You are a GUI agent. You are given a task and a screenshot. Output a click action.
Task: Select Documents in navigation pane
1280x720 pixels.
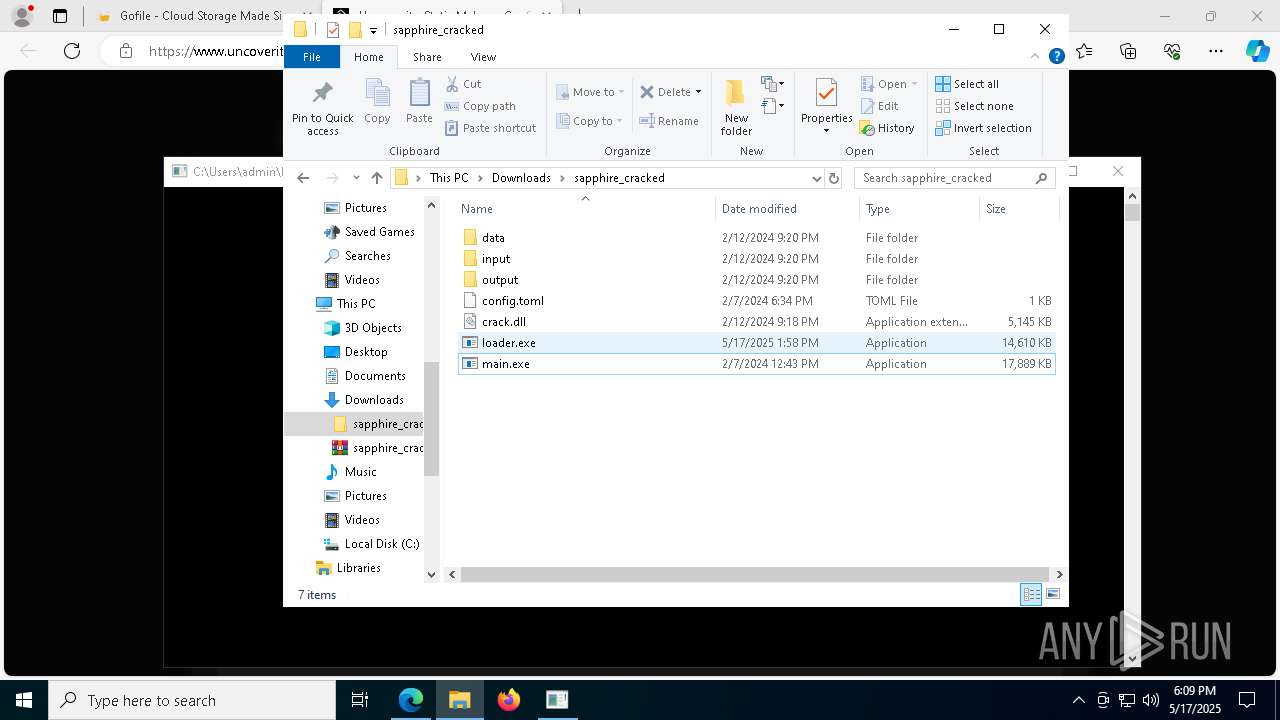pos(365,376)
